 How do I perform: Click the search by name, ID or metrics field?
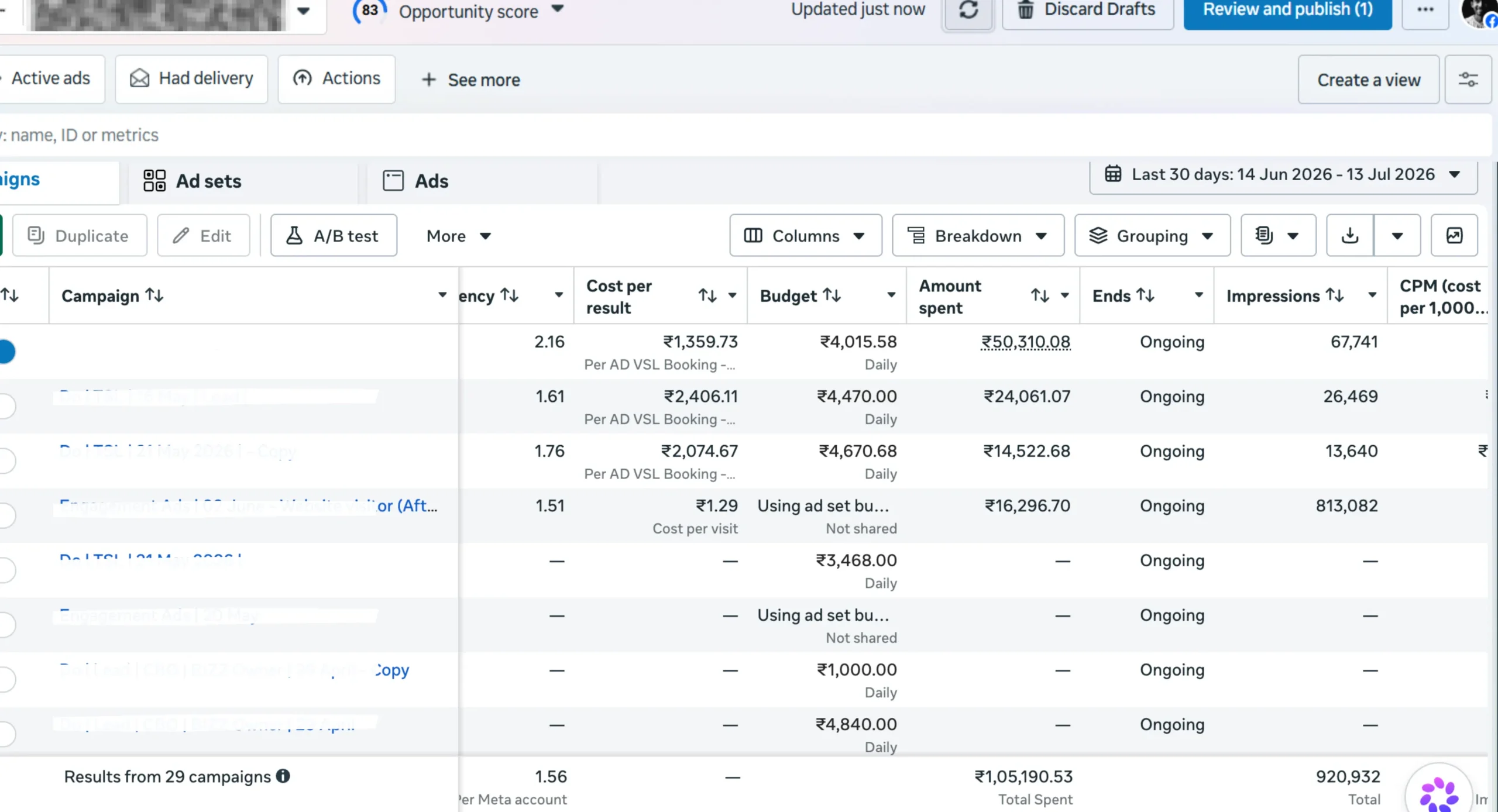coord(743,135)
